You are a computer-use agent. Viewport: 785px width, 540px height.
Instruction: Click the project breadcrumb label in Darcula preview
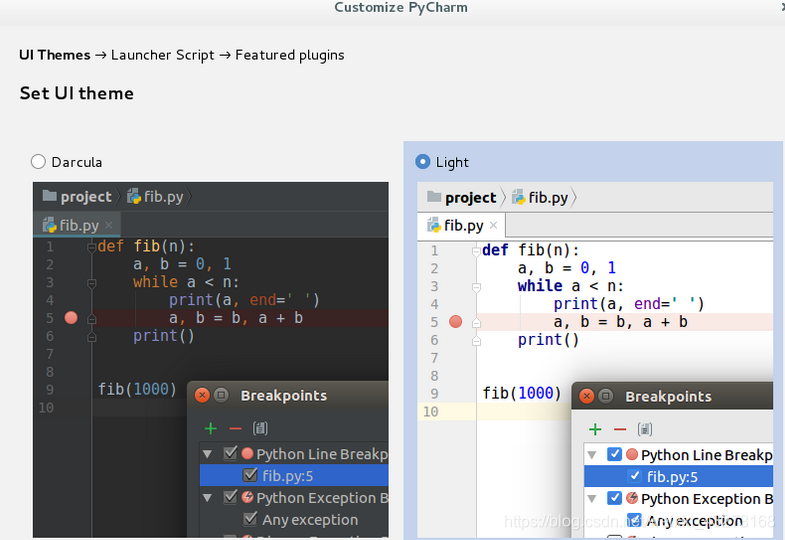coord(86,197)
